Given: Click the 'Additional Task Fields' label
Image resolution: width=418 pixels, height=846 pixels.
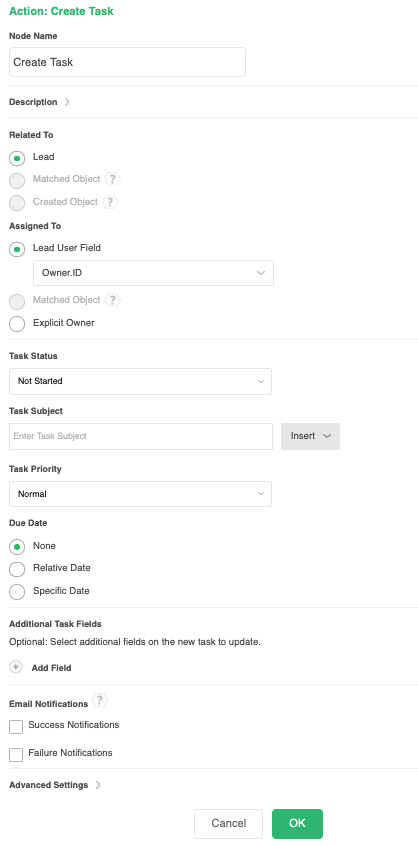Looking at the screenshot, I should coord(55,624).
